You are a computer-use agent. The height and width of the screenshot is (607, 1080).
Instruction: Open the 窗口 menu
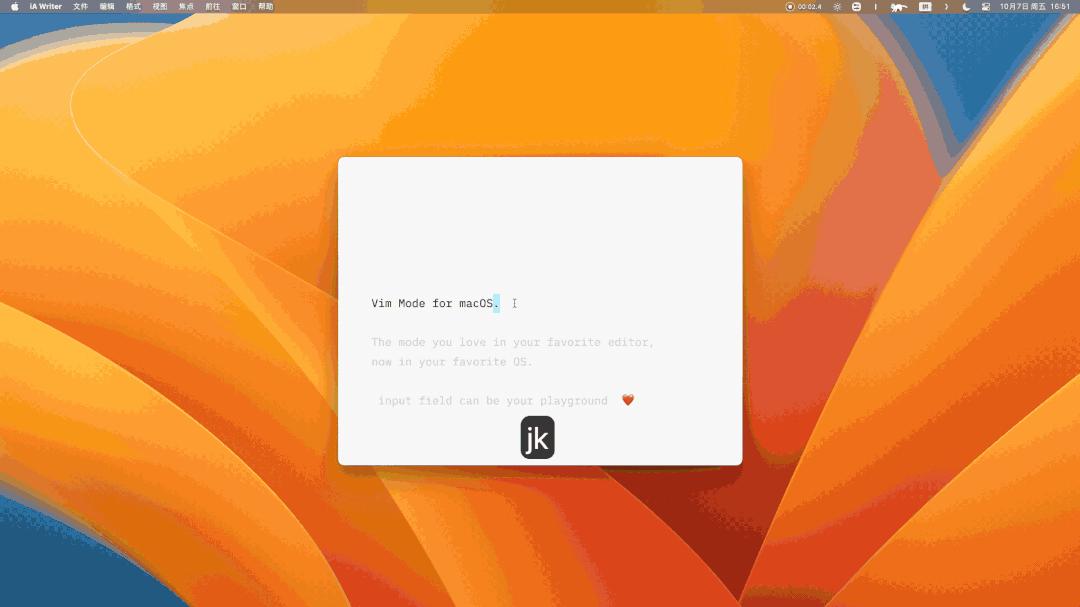[x=239, y=6]
